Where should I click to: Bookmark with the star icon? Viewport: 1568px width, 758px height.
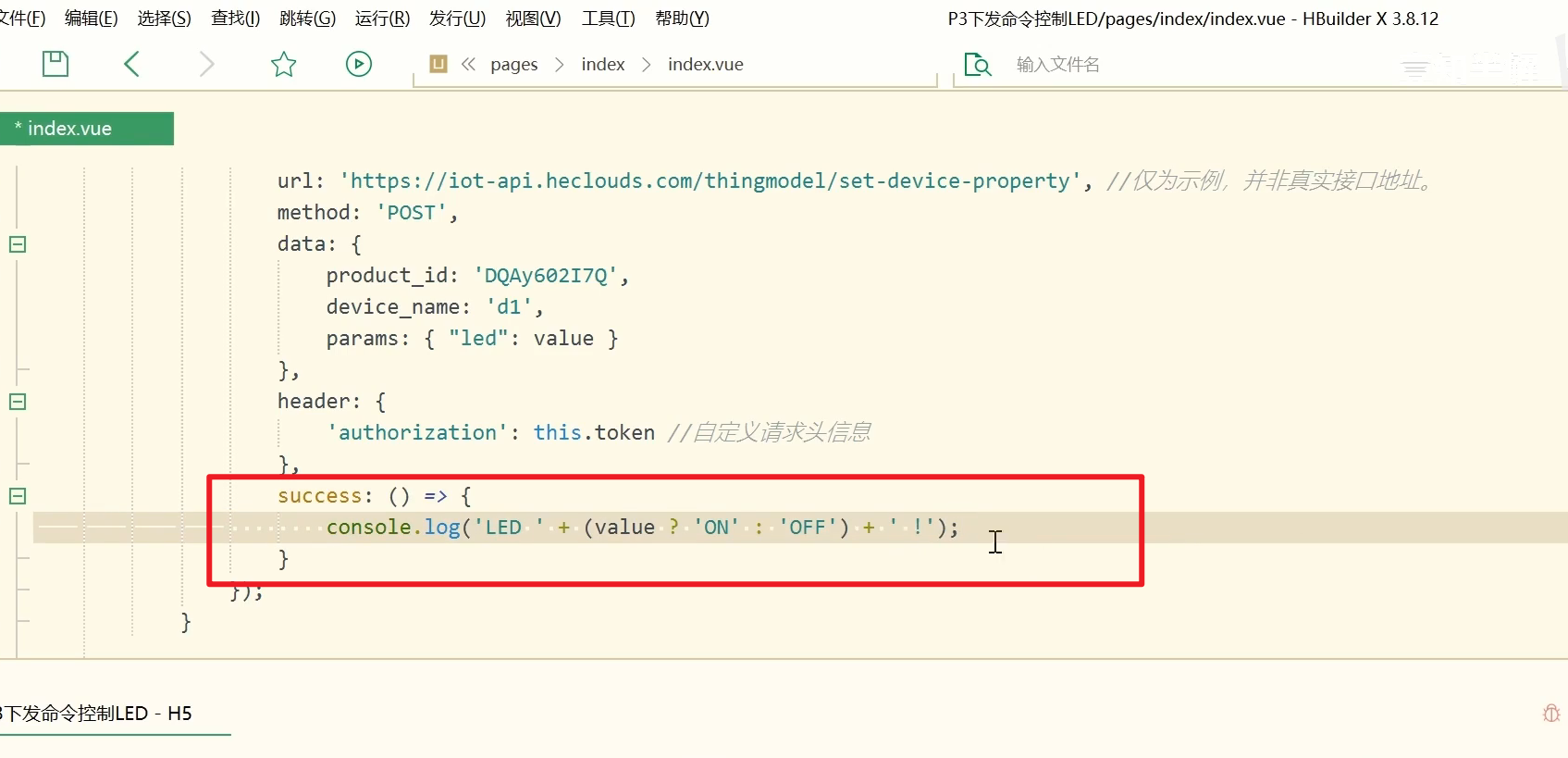(x=283, y=64)
